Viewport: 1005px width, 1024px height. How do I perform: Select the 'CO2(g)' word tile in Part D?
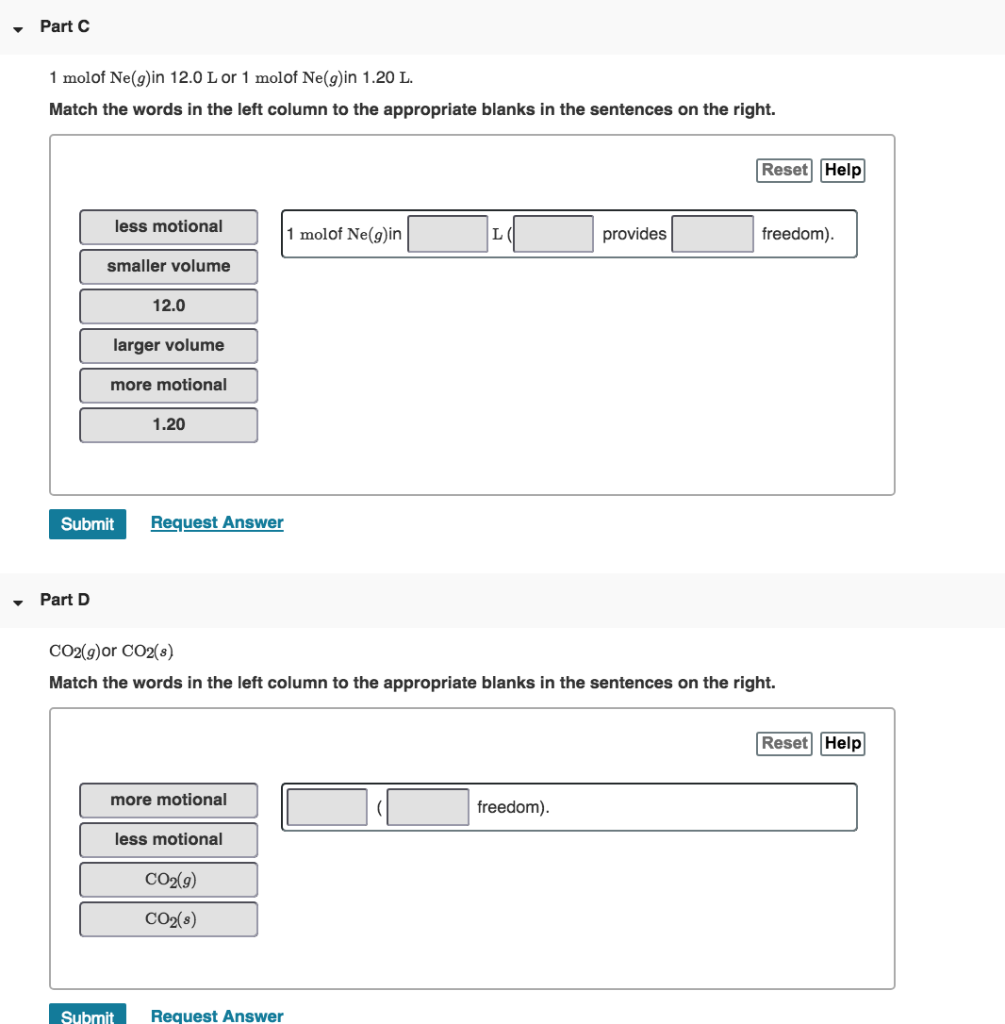coord(168,880)
